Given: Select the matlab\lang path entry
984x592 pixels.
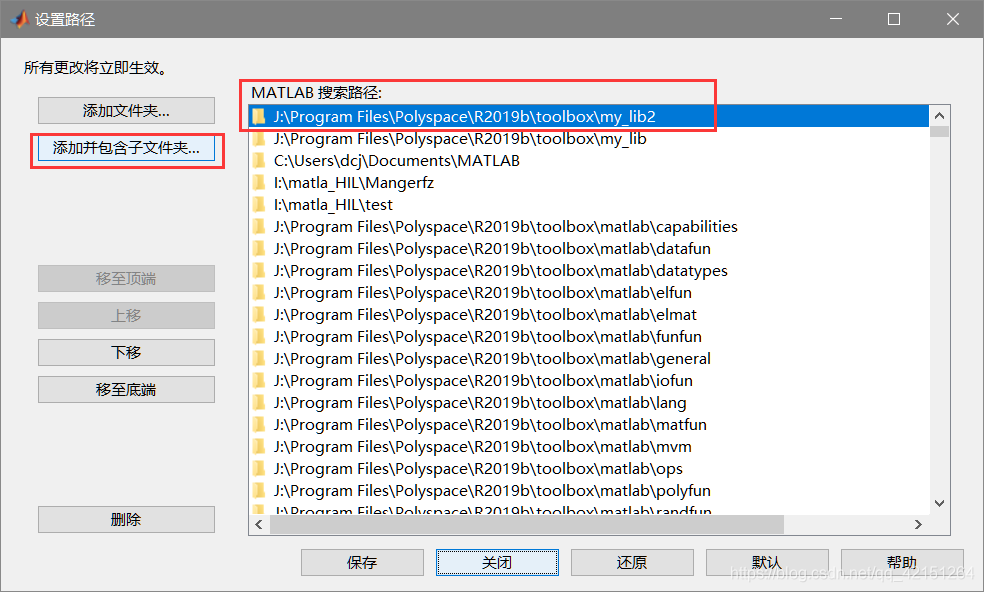Looking at the screenshot, I should pos(589,402).
